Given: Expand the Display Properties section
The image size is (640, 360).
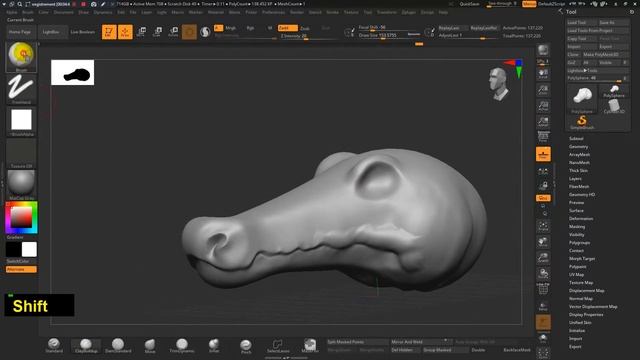Looking at the screenshot, I should [x=586, y=314].
